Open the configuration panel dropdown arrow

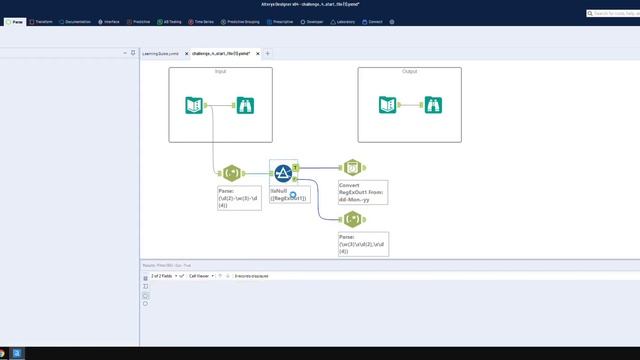[125, 53]
